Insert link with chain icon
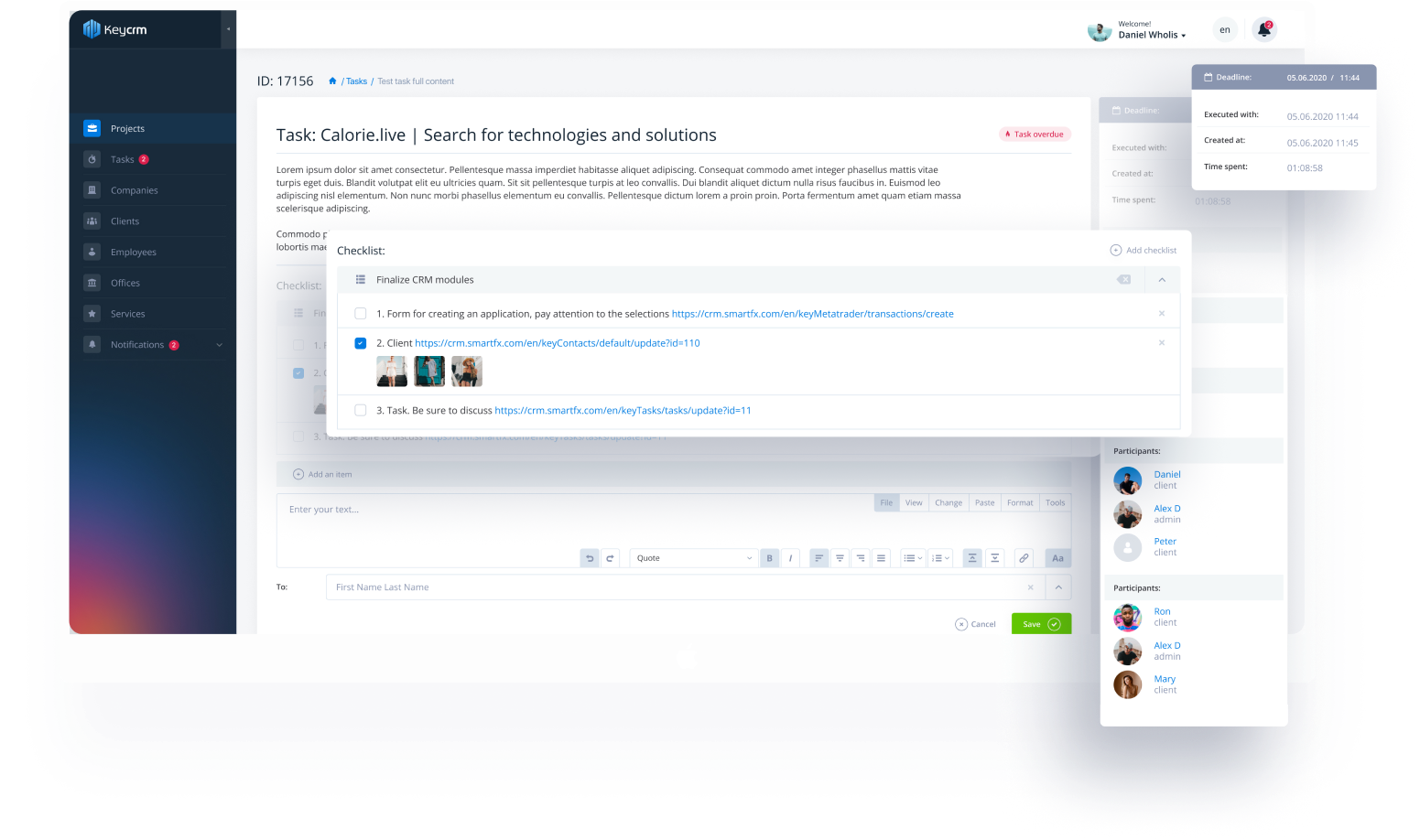The image size is (1420, 840). tap(1024, 558)
